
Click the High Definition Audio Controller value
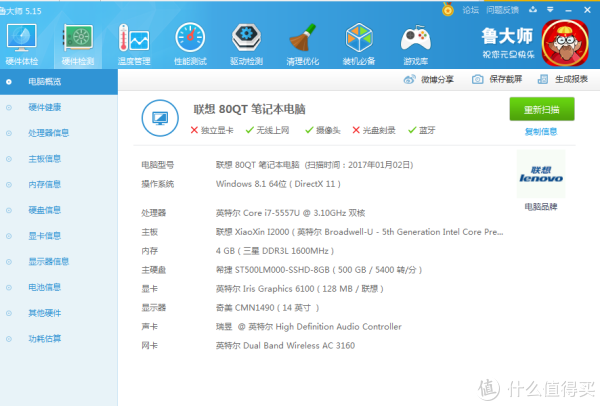(x=309, y=327)
